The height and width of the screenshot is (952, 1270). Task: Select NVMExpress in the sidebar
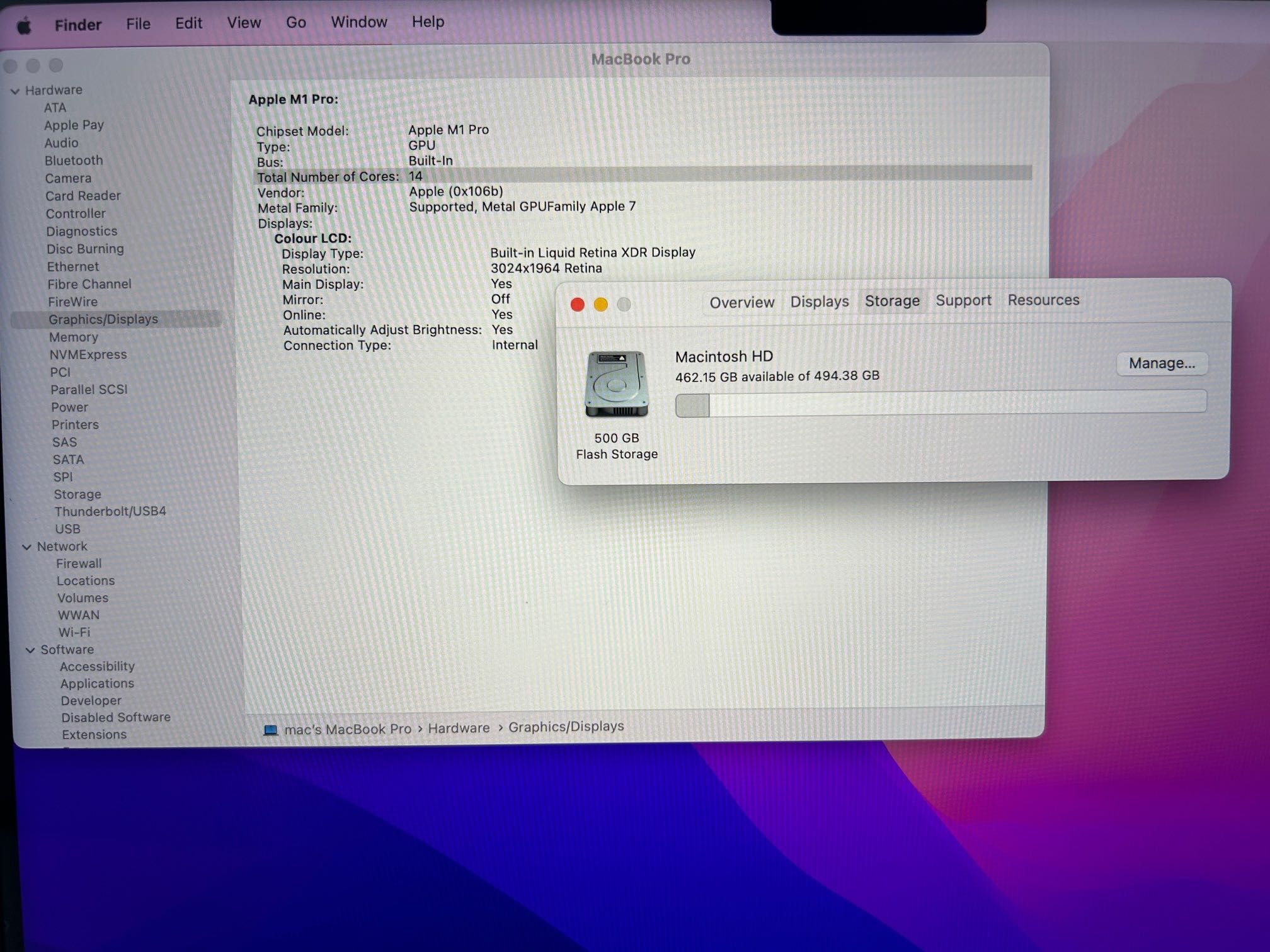tap(88, 354)
